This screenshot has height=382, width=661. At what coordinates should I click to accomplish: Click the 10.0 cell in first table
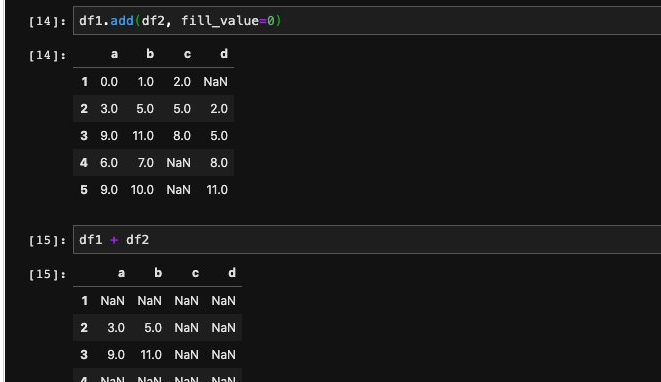point(142,190)
